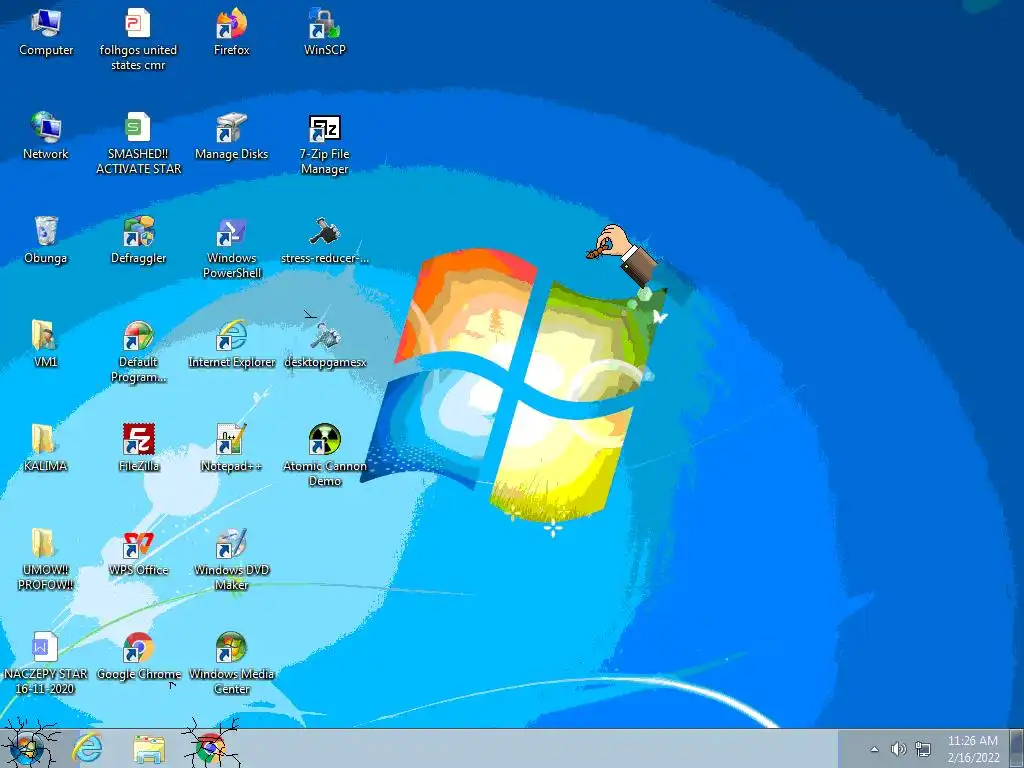Open the Windows Start menu
1024x768 pixels.
pos(26,748)
